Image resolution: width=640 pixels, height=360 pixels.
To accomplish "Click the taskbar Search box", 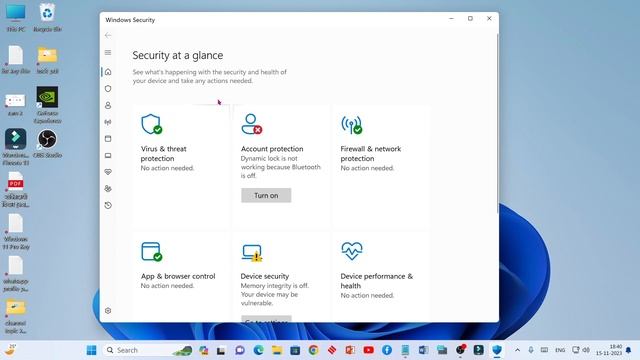I will tap(147, 350).
